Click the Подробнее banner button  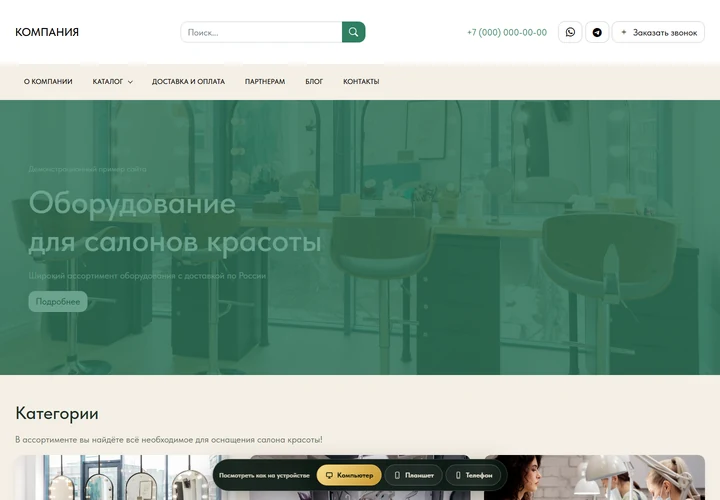(58, 302)
